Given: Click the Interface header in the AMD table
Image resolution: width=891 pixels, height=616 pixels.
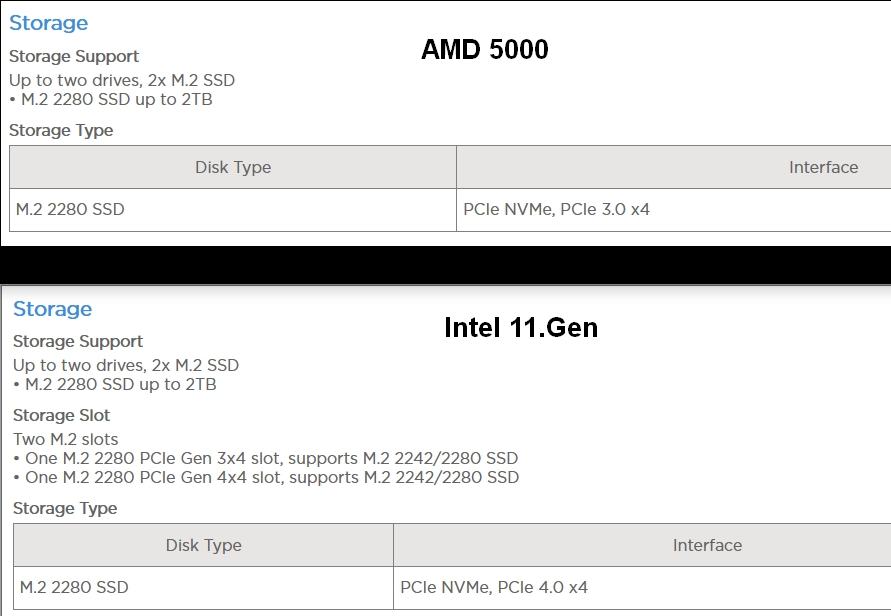Looking at the screenshot, I should coord(674,167).
